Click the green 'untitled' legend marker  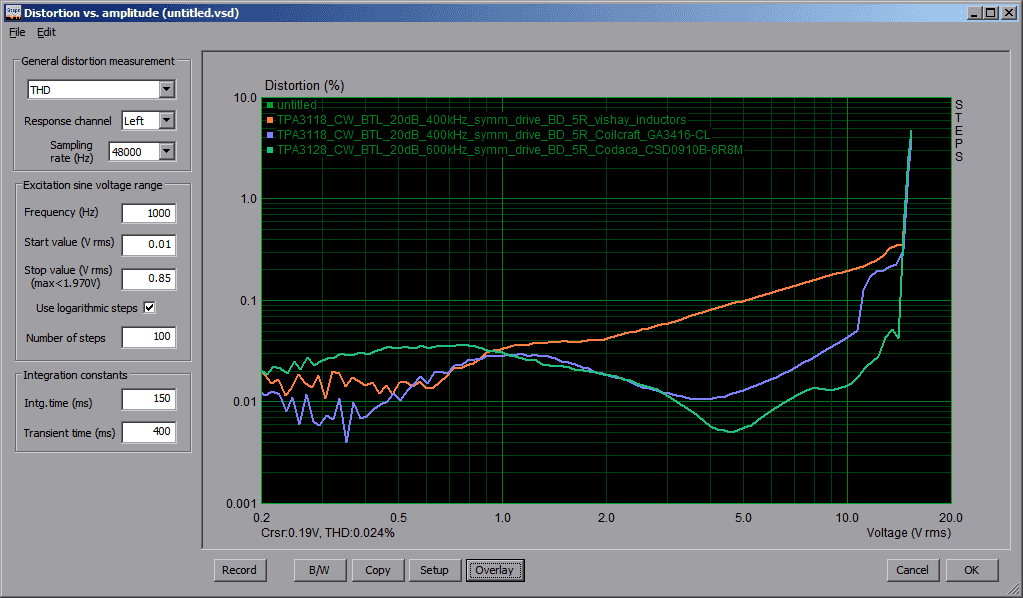[270, 105]
